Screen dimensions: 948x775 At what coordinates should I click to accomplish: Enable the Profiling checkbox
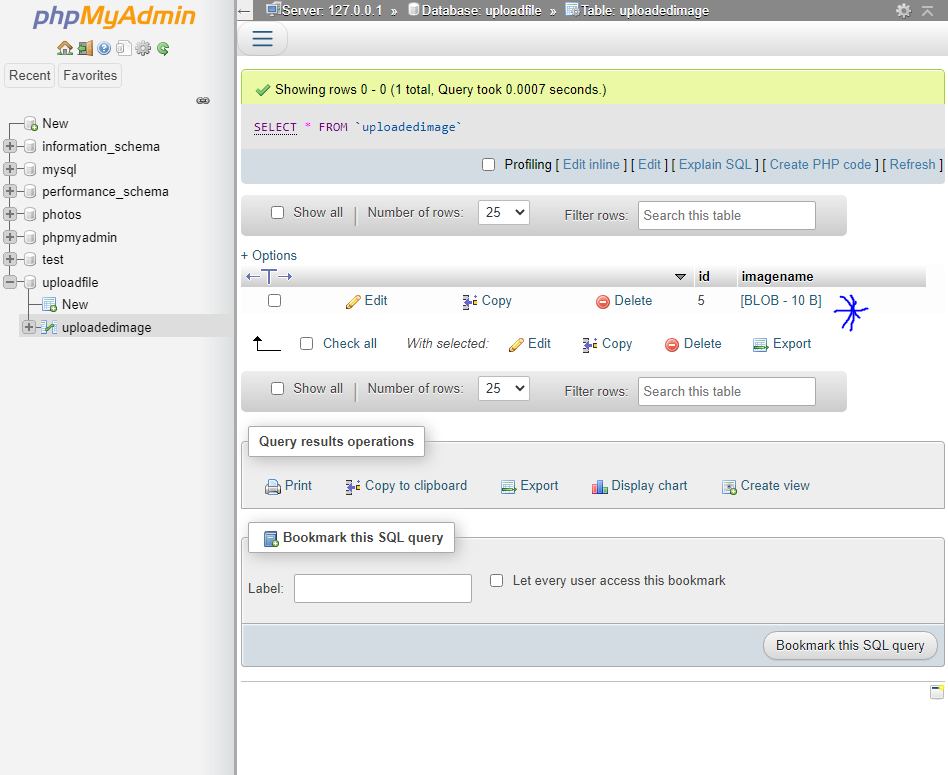coord(488,164)
